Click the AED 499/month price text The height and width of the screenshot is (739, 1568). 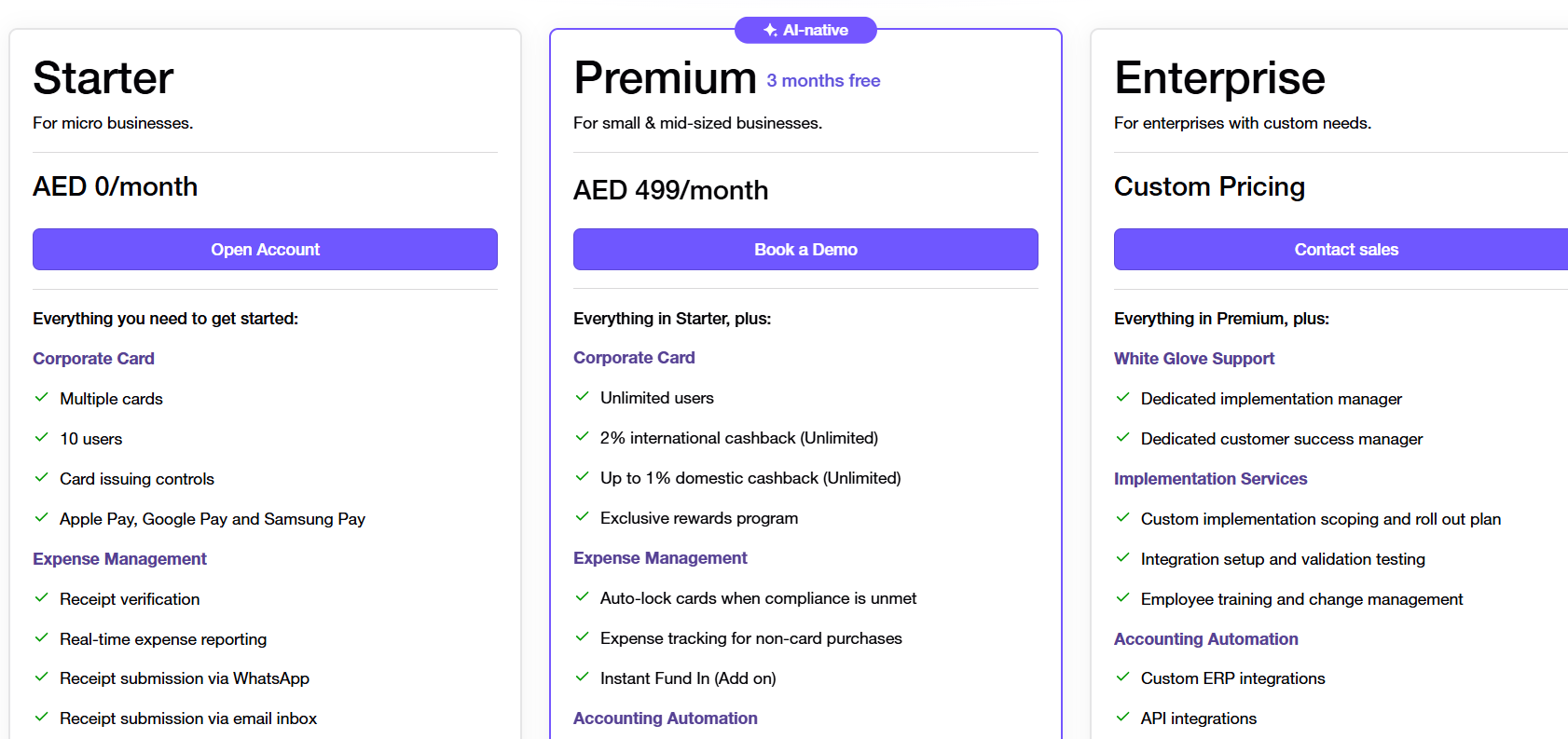pyautogui.click(x=671, y=190)
